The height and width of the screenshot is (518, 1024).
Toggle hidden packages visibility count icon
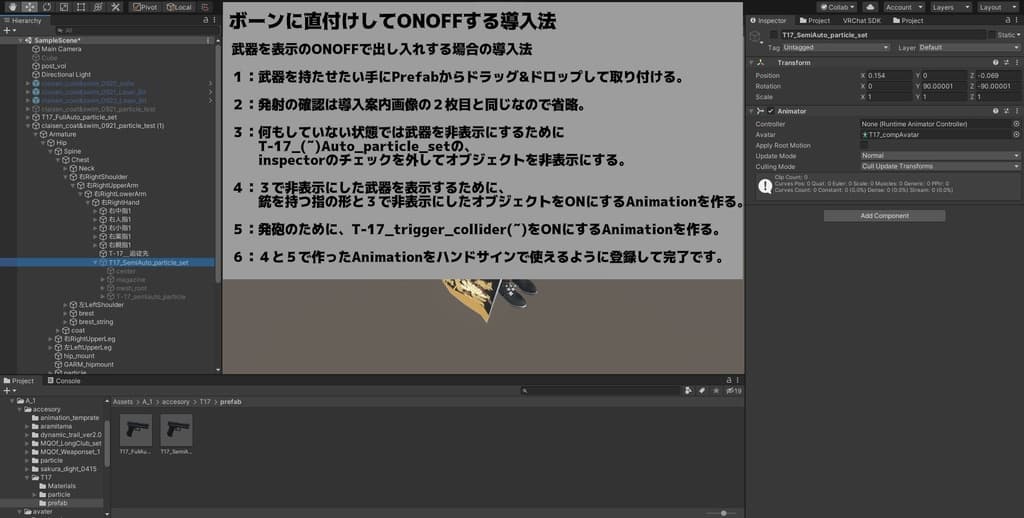[734, 391]
